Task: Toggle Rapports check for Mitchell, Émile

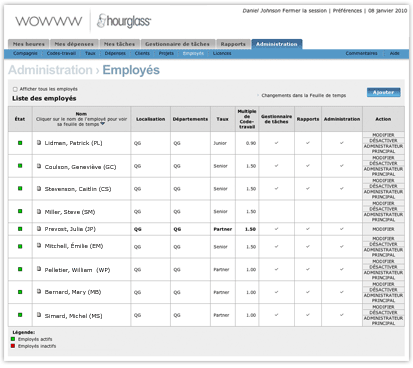Action: click(308, 246)
